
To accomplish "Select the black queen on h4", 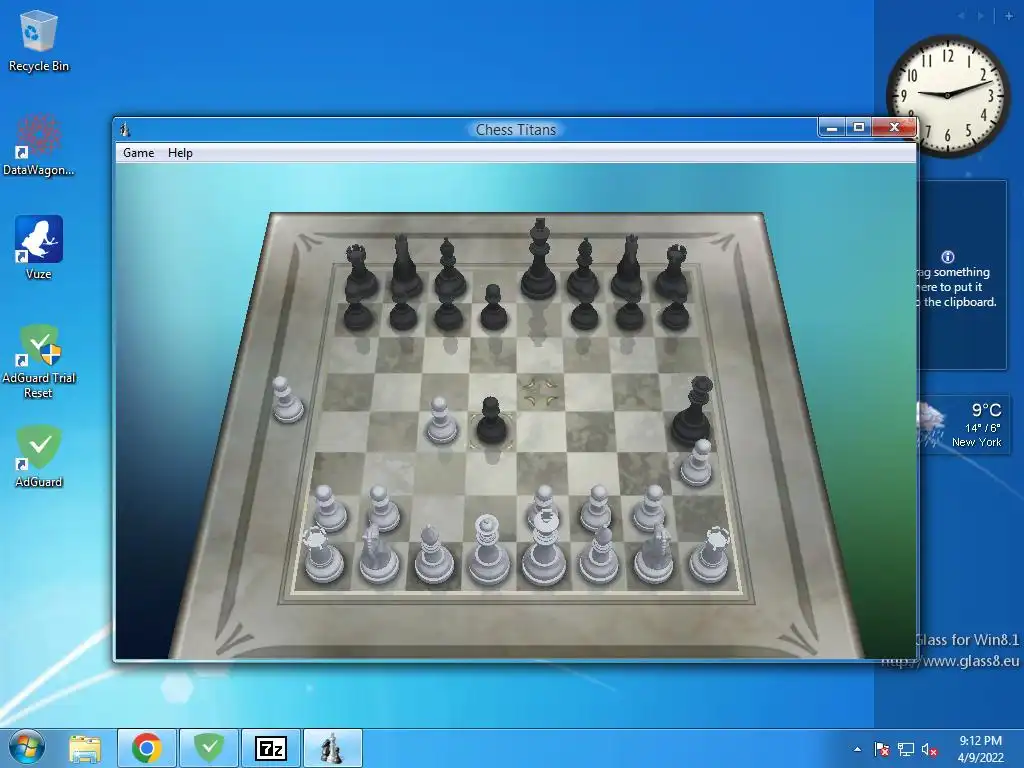I will click(x=692, y=411).
